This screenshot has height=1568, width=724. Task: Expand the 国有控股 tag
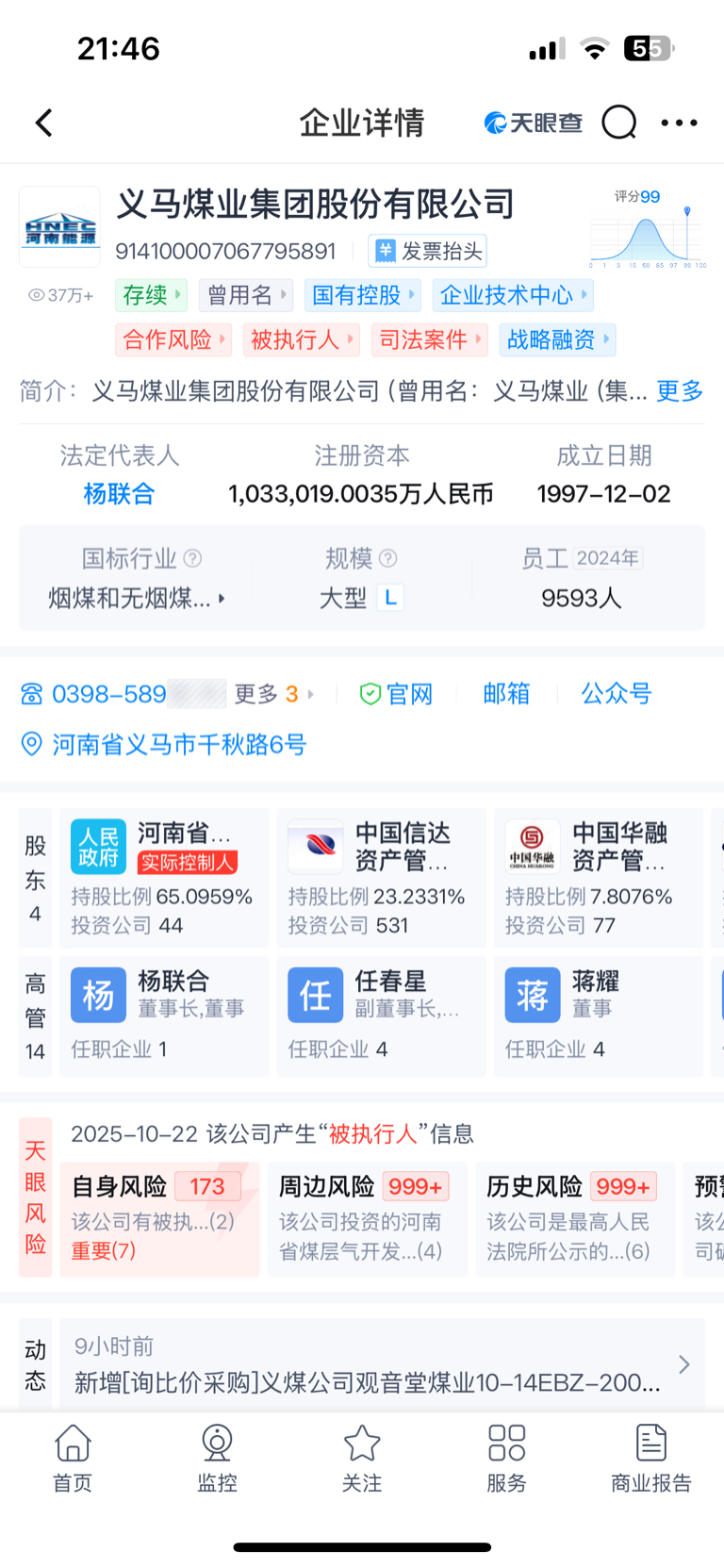coord(364,295)
